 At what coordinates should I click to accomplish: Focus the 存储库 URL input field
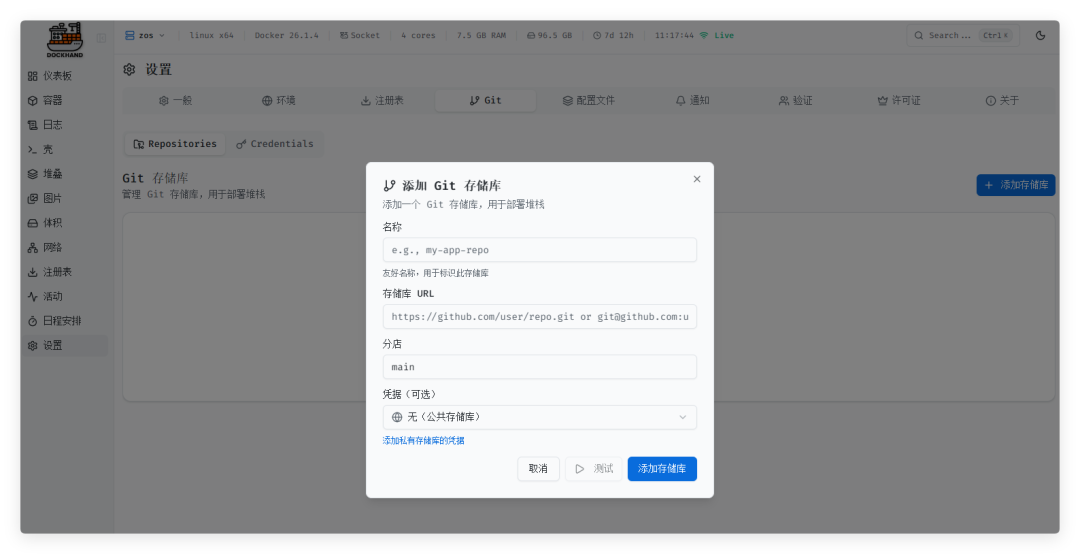[539, 317]
